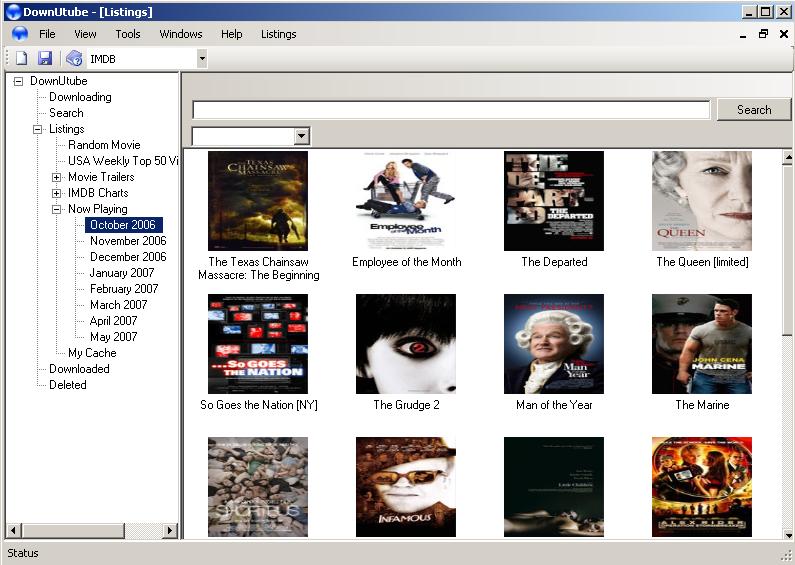Select the Search tree item
The height and width of the screenshot is (565, 795).
pos(66,113)
